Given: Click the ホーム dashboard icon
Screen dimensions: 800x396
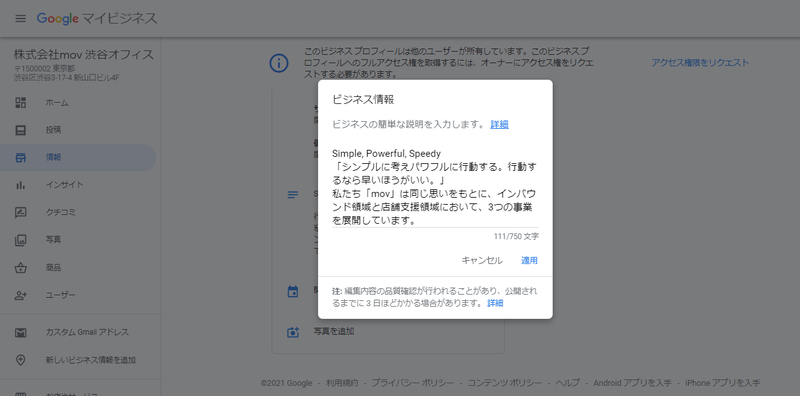Looking at the screenshot, I should 20,103.
